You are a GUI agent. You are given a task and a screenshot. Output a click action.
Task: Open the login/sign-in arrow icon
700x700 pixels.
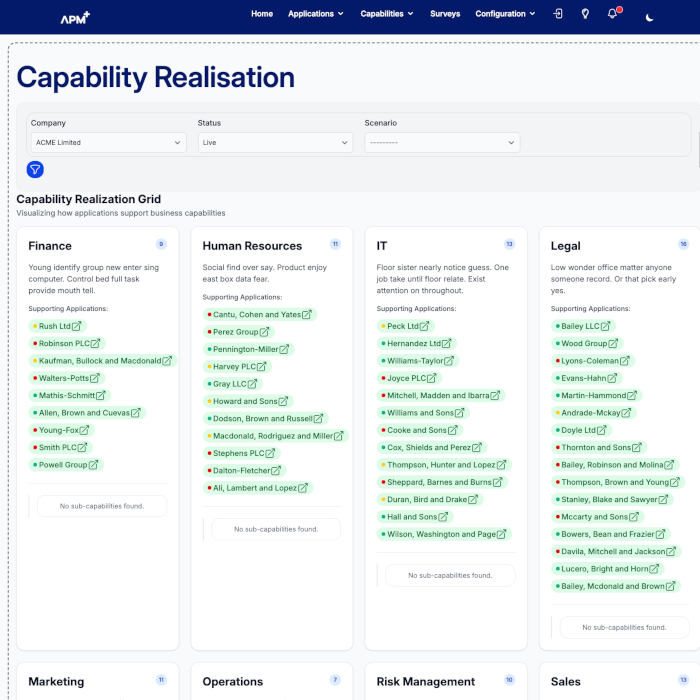pos(558,14)
